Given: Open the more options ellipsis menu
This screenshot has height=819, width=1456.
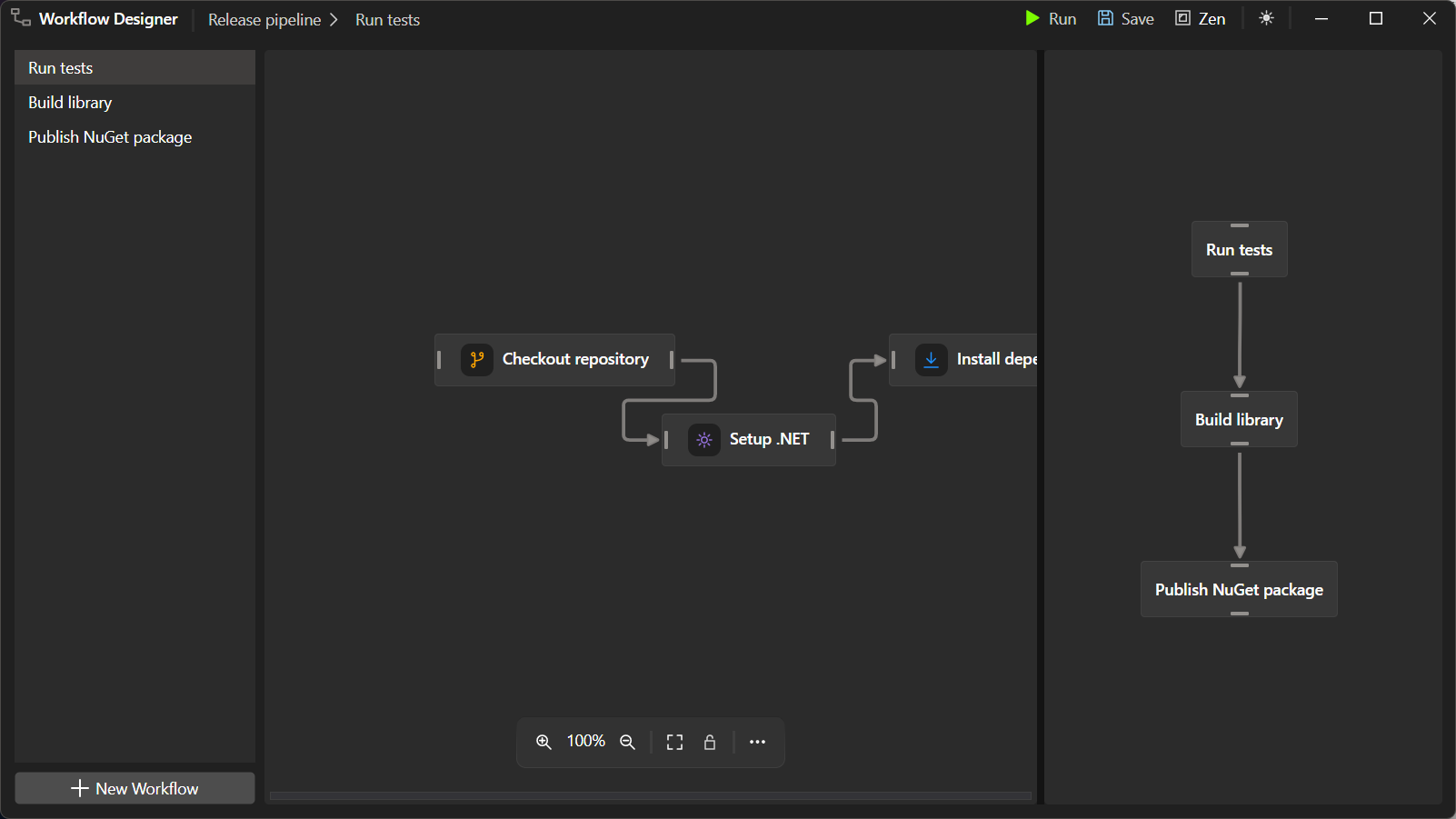Looking at the screenshot, I should [x=757, y=742].
